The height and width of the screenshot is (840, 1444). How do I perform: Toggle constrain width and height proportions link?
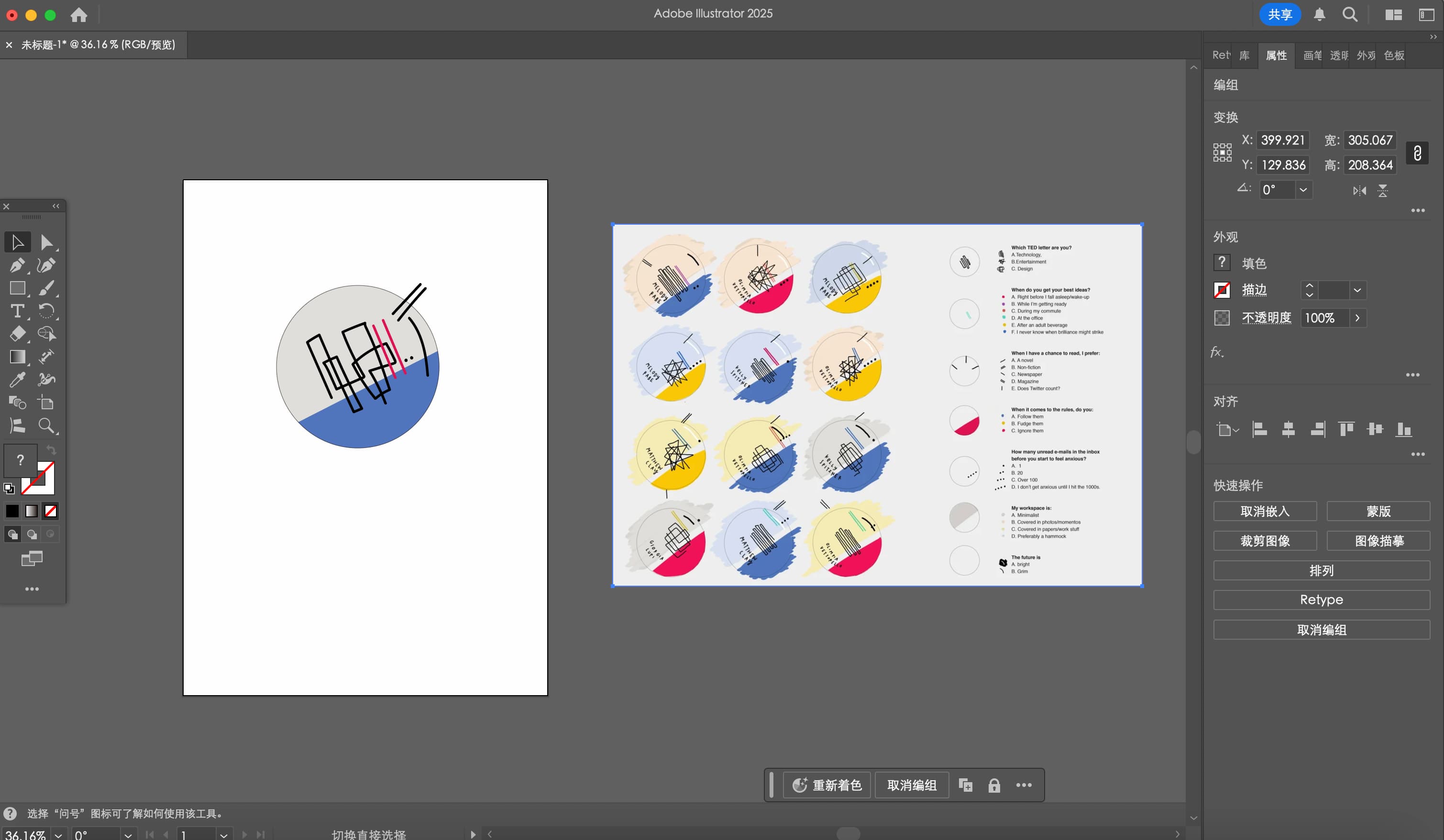(1417, 153)
